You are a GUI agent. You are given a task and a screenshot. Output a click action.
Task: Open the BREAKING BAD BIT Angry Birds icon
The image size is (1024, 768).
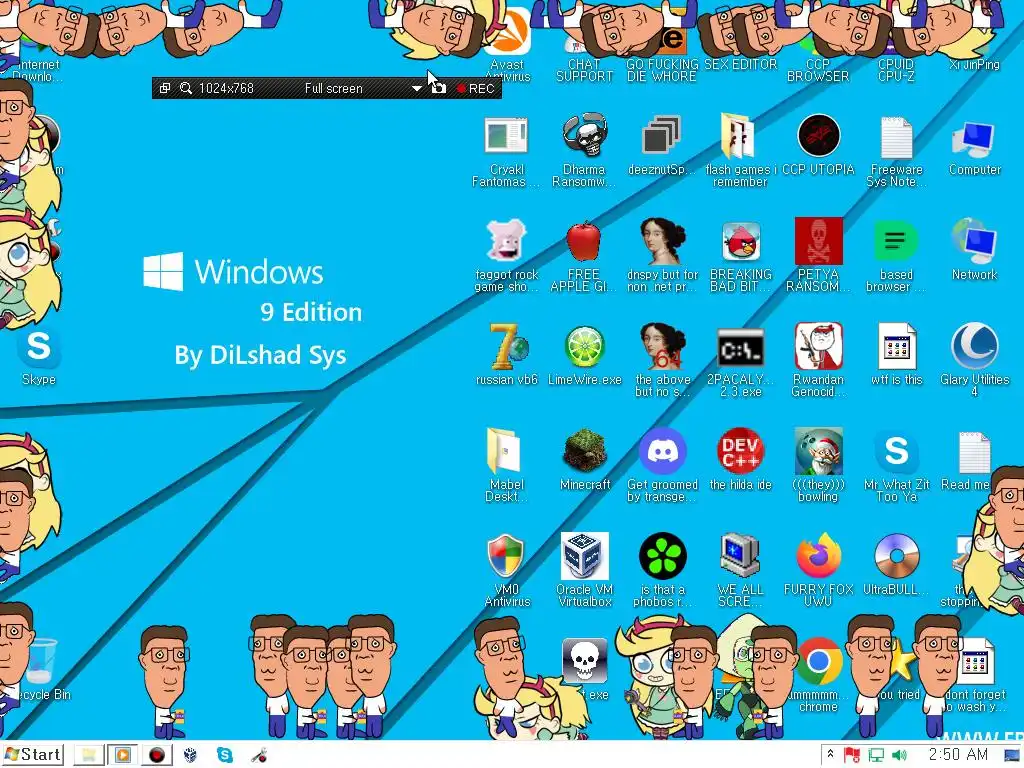tap(741, 241)
